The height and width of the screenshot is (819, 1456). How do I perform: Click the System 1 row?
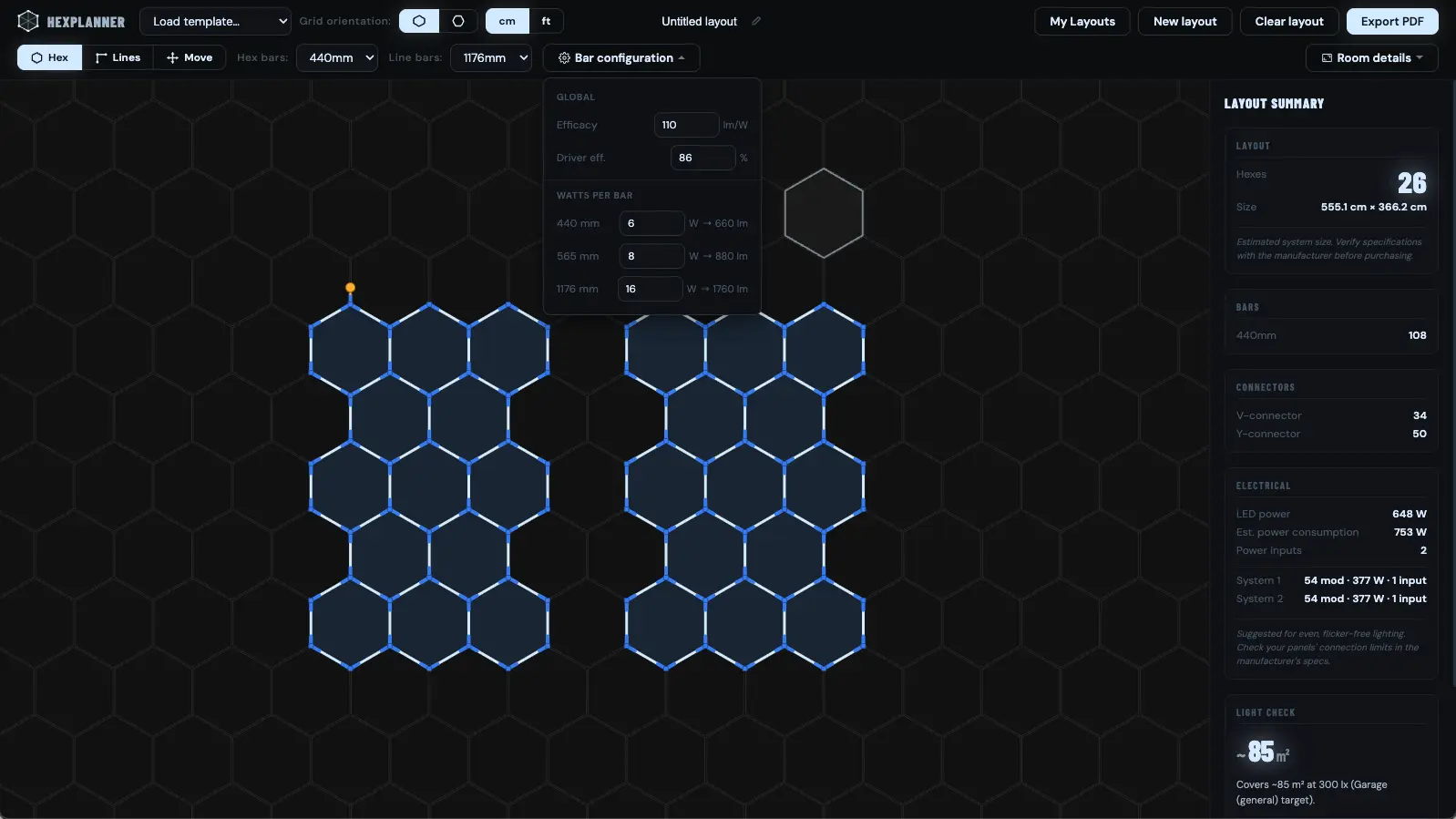tap(1331, 580)
